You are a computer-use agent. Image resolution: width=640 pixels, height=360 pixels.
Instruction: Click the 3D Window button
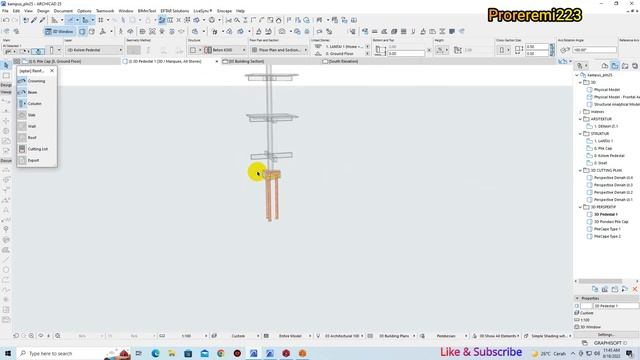click(60, 31)
